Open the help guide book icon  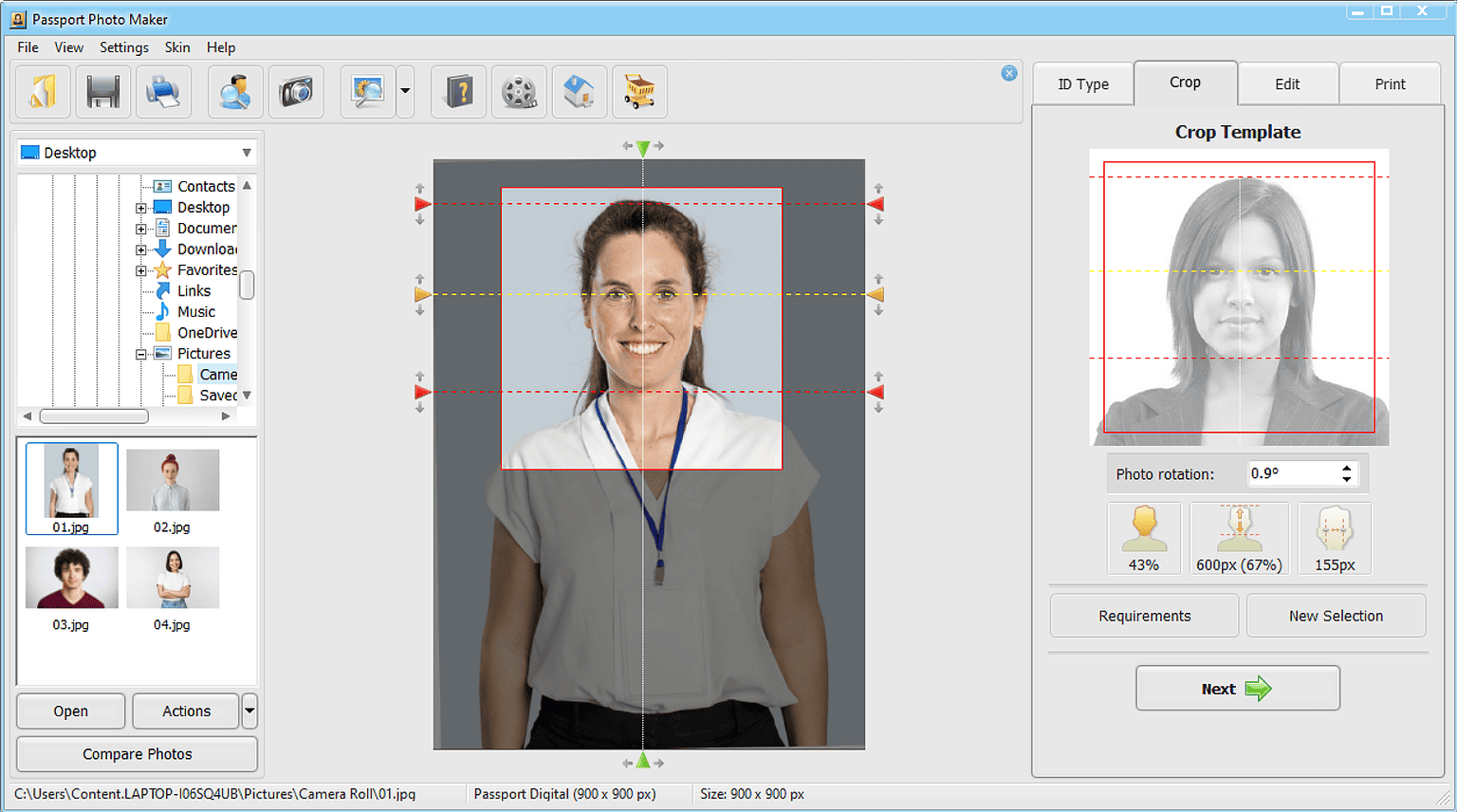pos(458,91)
